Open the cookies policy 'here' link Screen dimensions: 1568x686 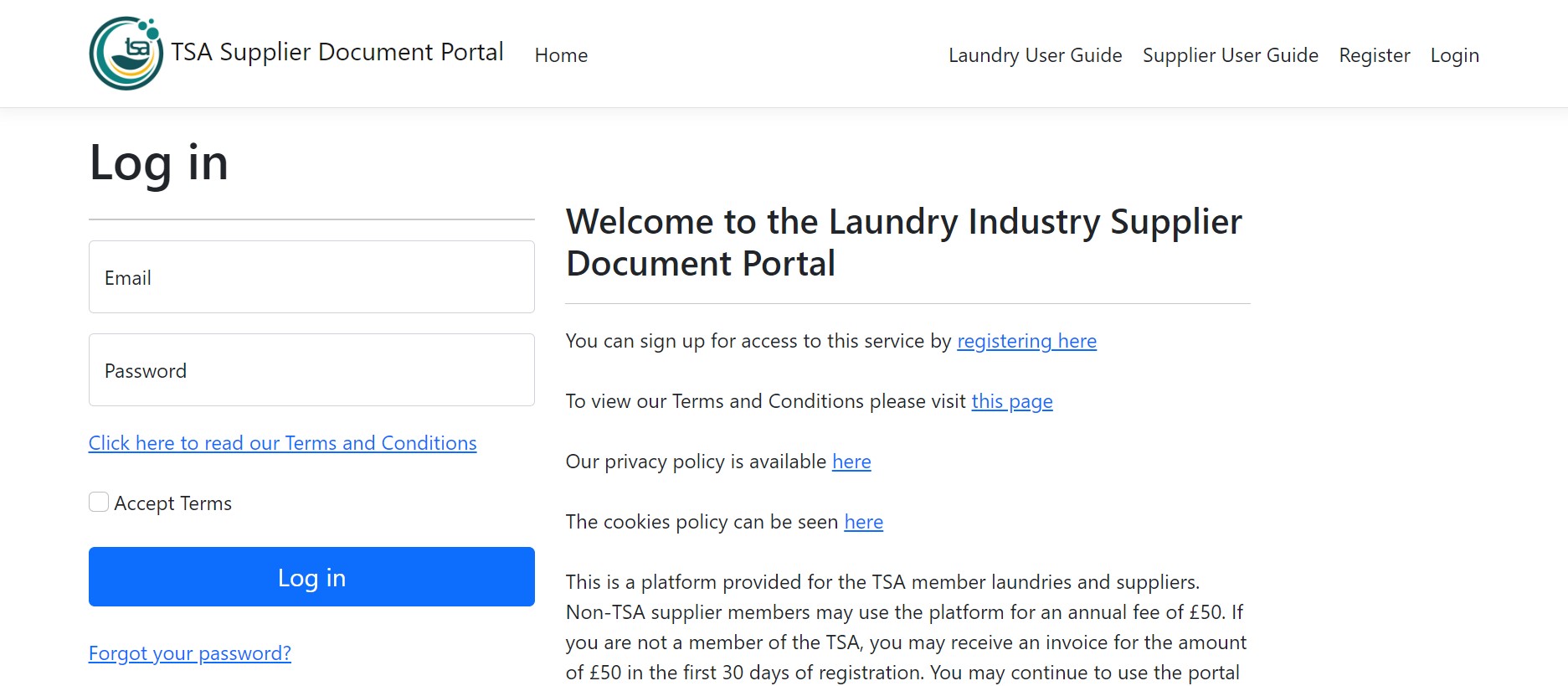click(x=864, y=522)
